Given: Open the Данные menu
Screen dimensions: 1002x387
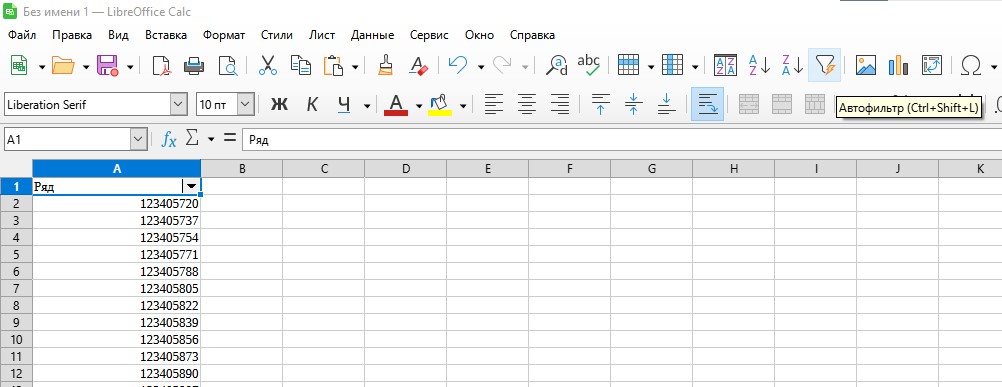Looking at the screenshot, I should (373, 35).
